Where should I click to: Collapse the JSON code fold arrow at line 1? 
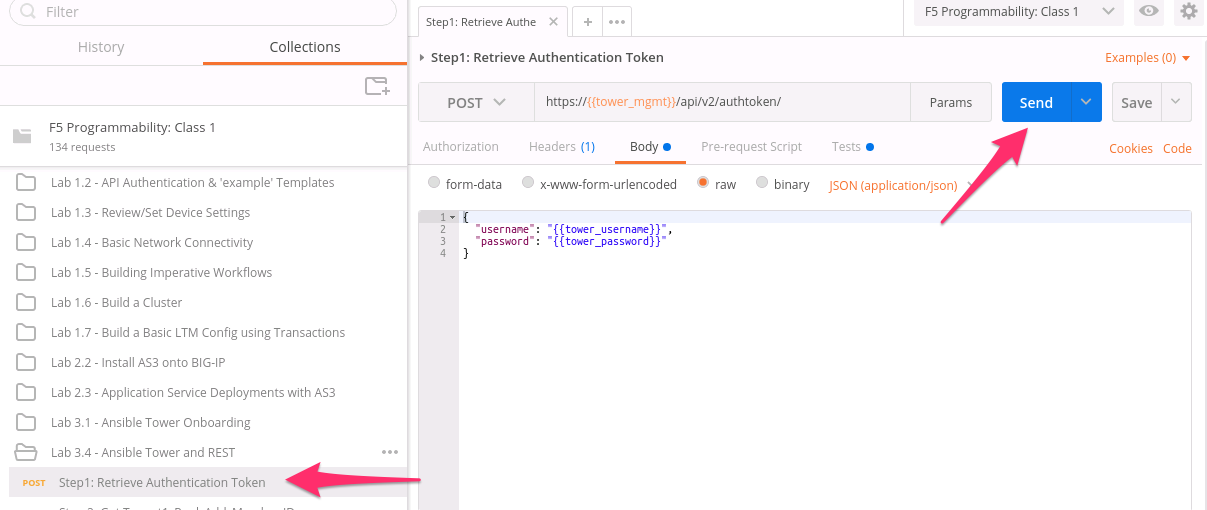(x=452, y=217)
